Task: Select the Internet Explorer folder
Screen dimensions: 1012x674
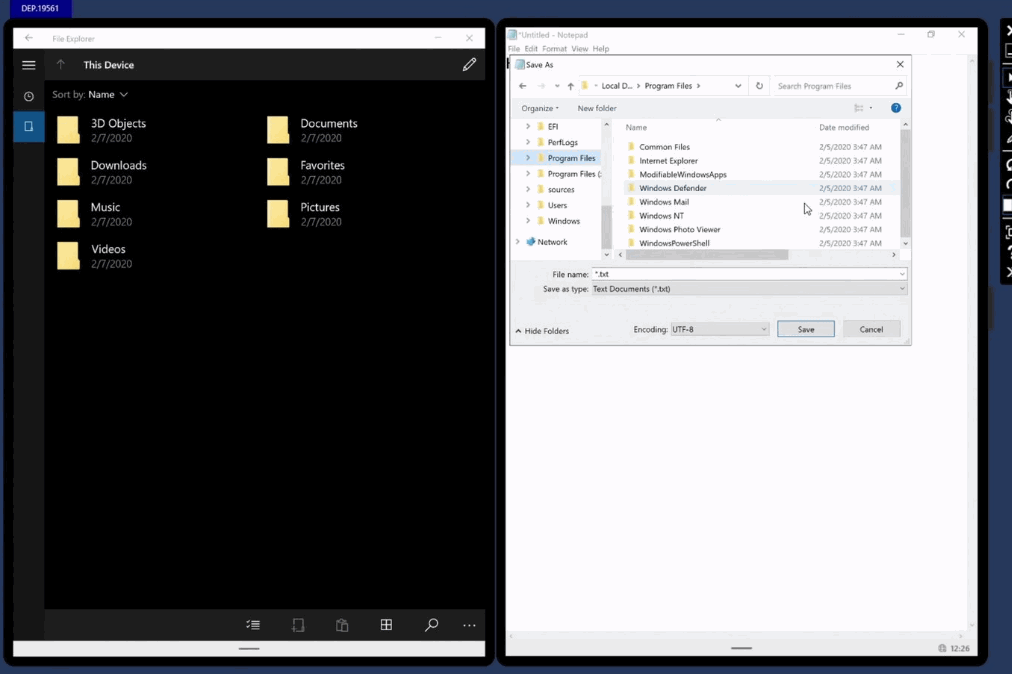Action: point(762,161)
